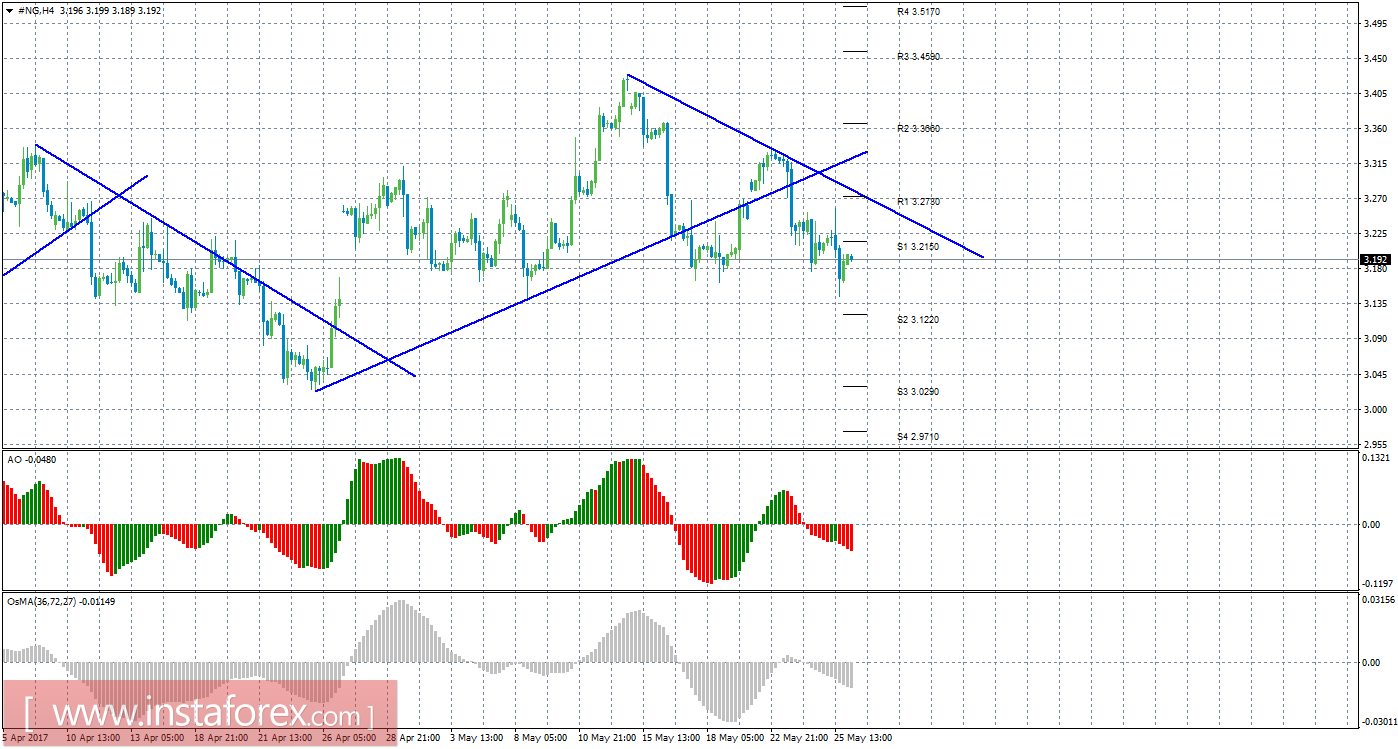Click 2.955 on the price axis
1398x749 pixels.
tap(1374, 444)
